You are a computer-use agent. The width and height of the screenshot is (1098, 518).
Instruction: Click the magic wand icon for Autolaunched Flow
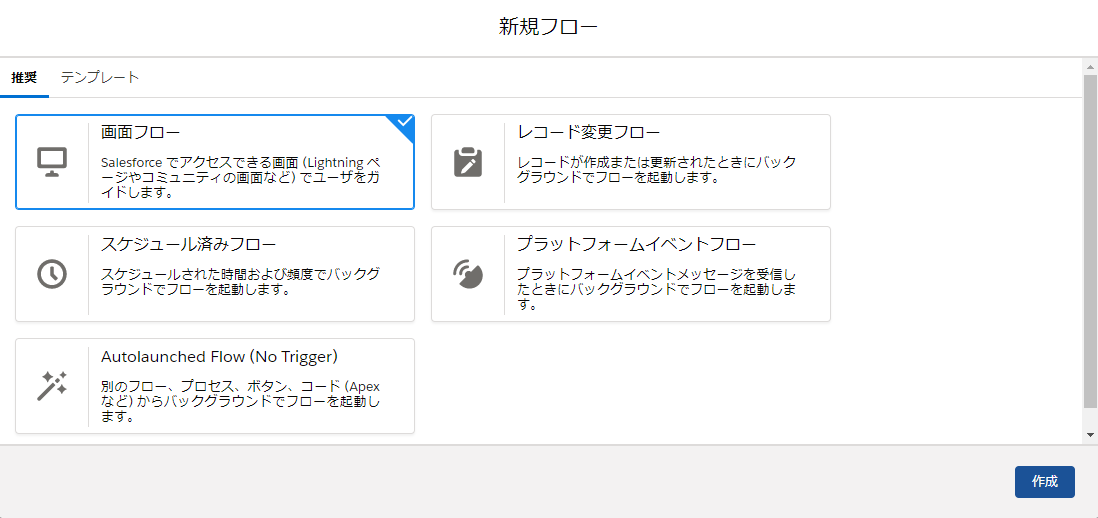tap(52, 386)
